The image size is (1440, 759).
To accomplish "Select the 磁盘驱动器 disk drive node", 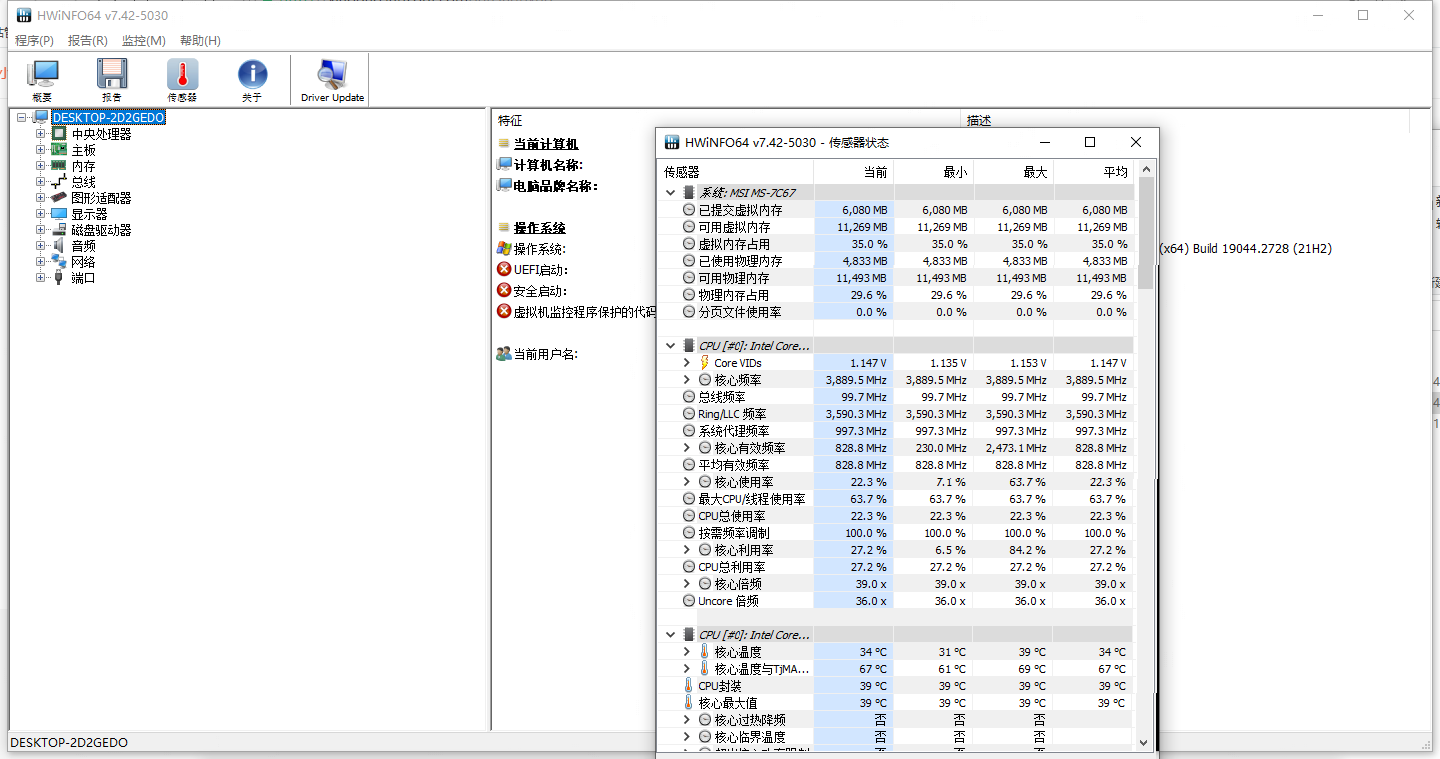I will 100,230.
